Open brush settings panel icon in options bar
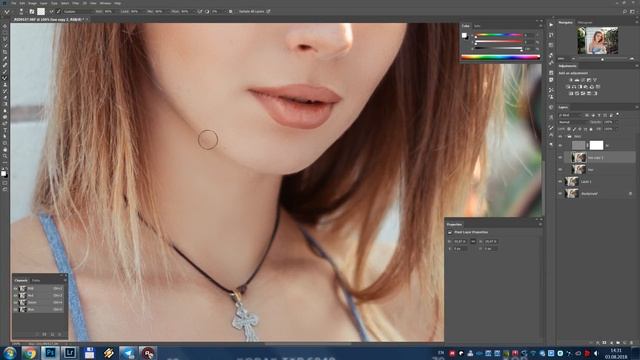This screenshot has width=640, height=360. click(31, 11)
